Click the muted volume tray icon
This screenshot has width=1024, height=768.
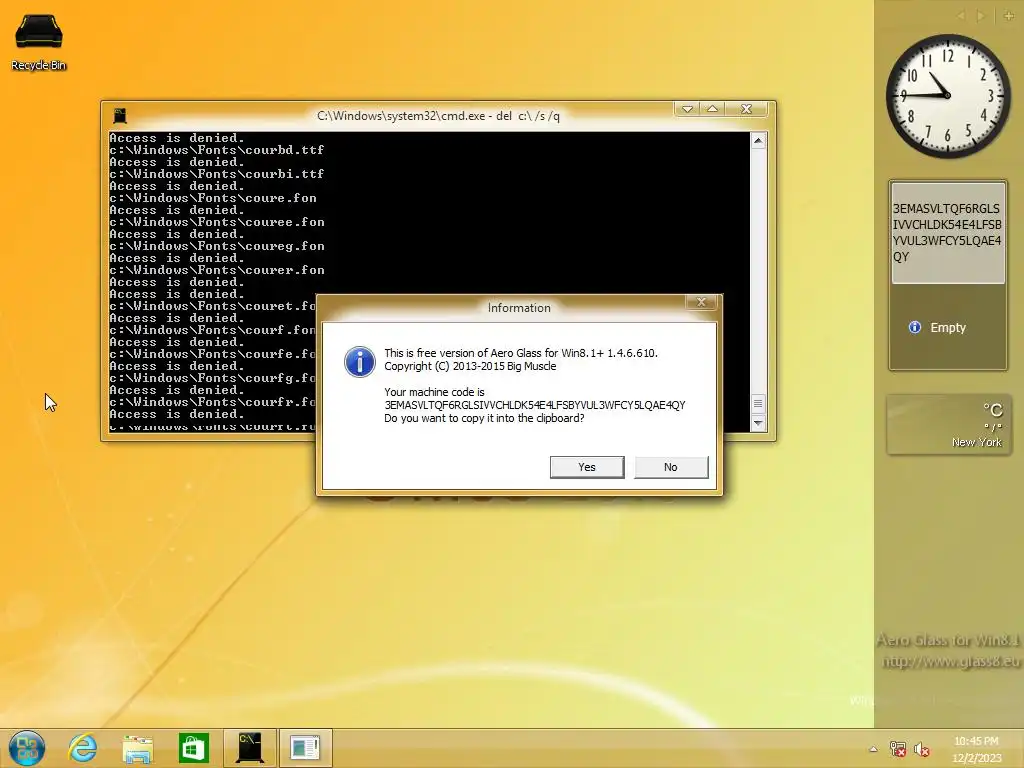point(921,749)
